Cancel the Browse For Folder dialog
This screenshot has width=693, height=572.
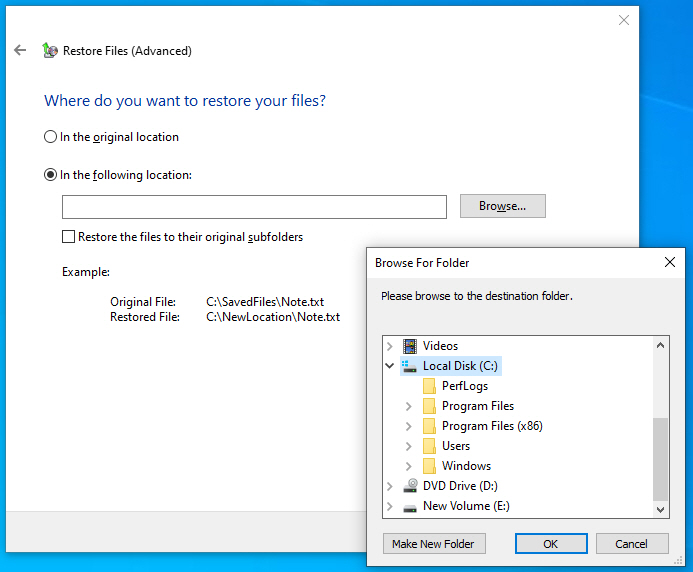632,544
